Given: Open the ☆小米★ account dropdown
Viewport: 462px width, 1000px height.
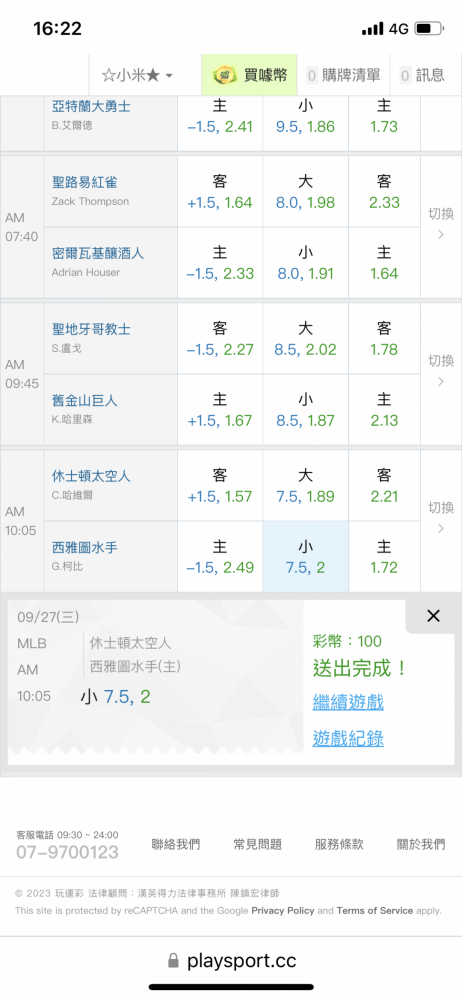Looking at the screenshot, I should (137, 75).
